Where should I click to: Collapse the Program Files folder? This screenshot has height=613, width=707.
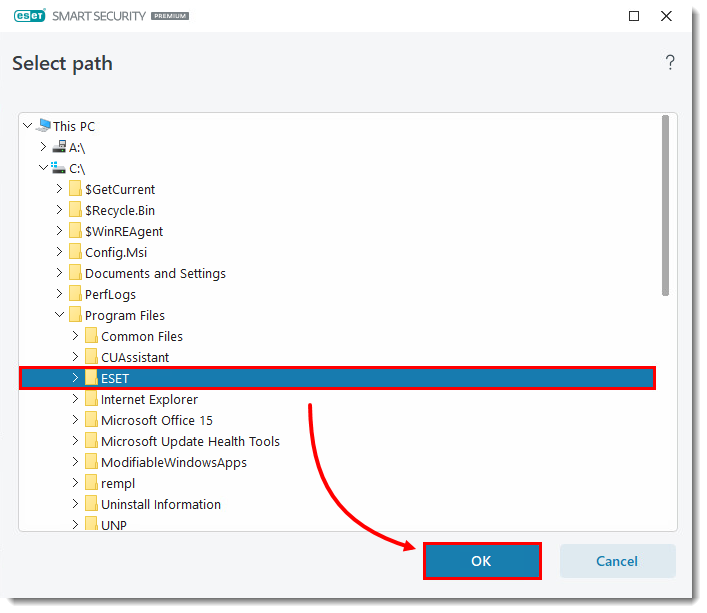(60, 315)
